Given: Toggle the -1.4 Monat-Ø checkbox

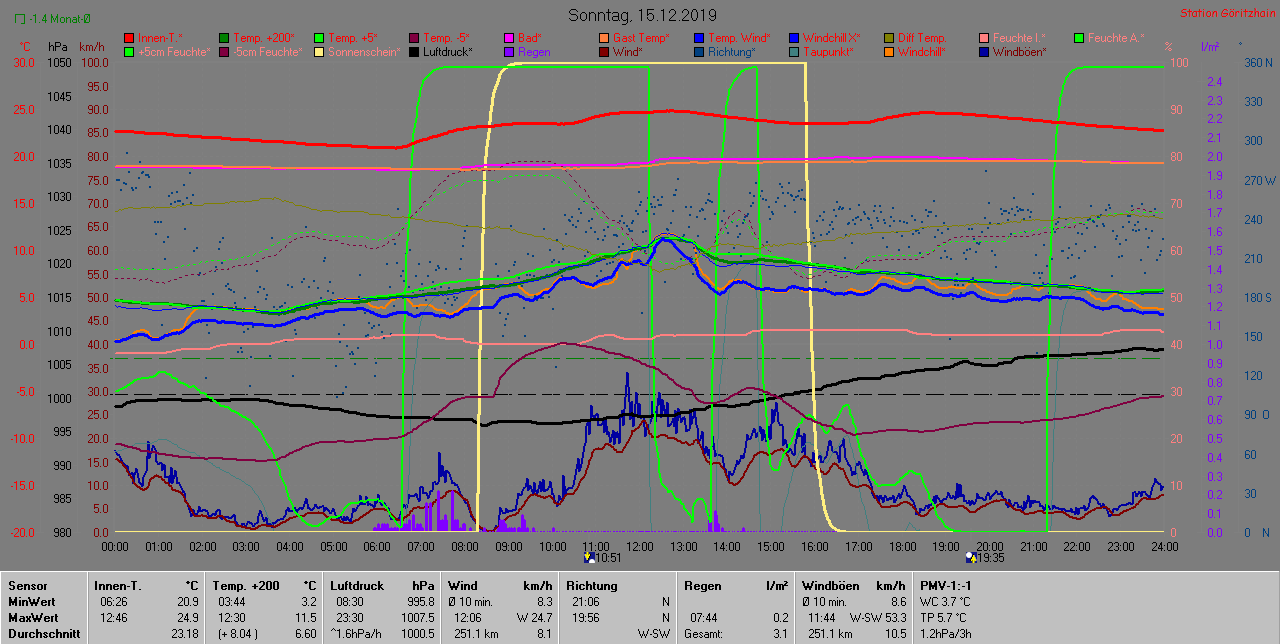Looking at the screenshot, I should (20, 19).
